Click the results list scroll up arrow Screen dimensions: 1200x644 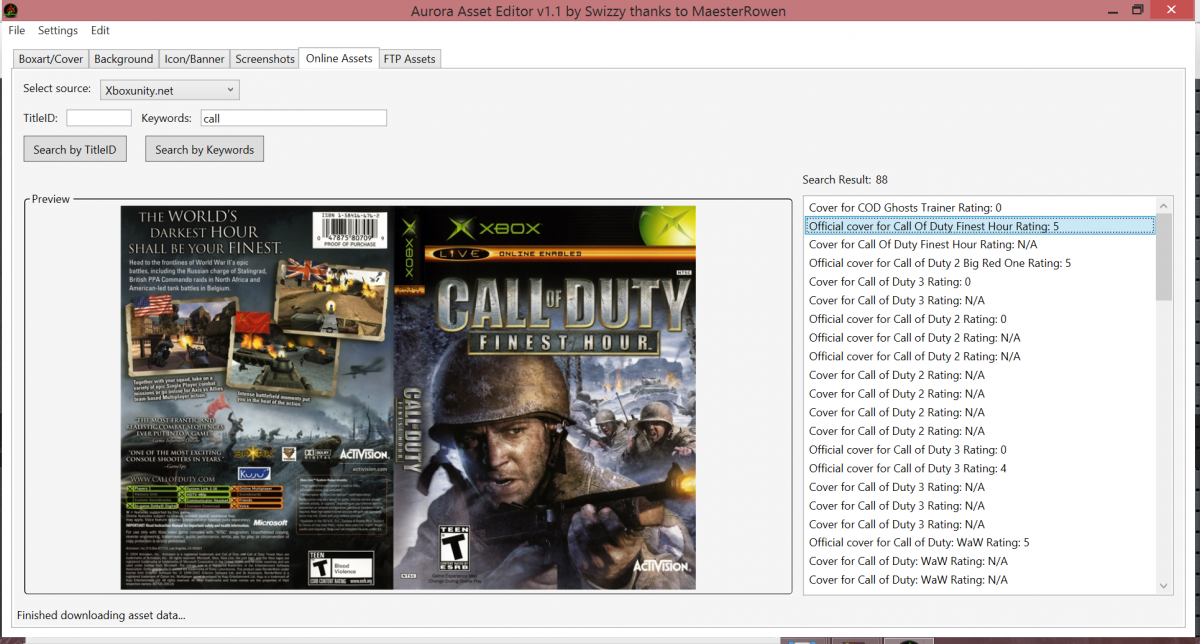(x=1164, y=204)
